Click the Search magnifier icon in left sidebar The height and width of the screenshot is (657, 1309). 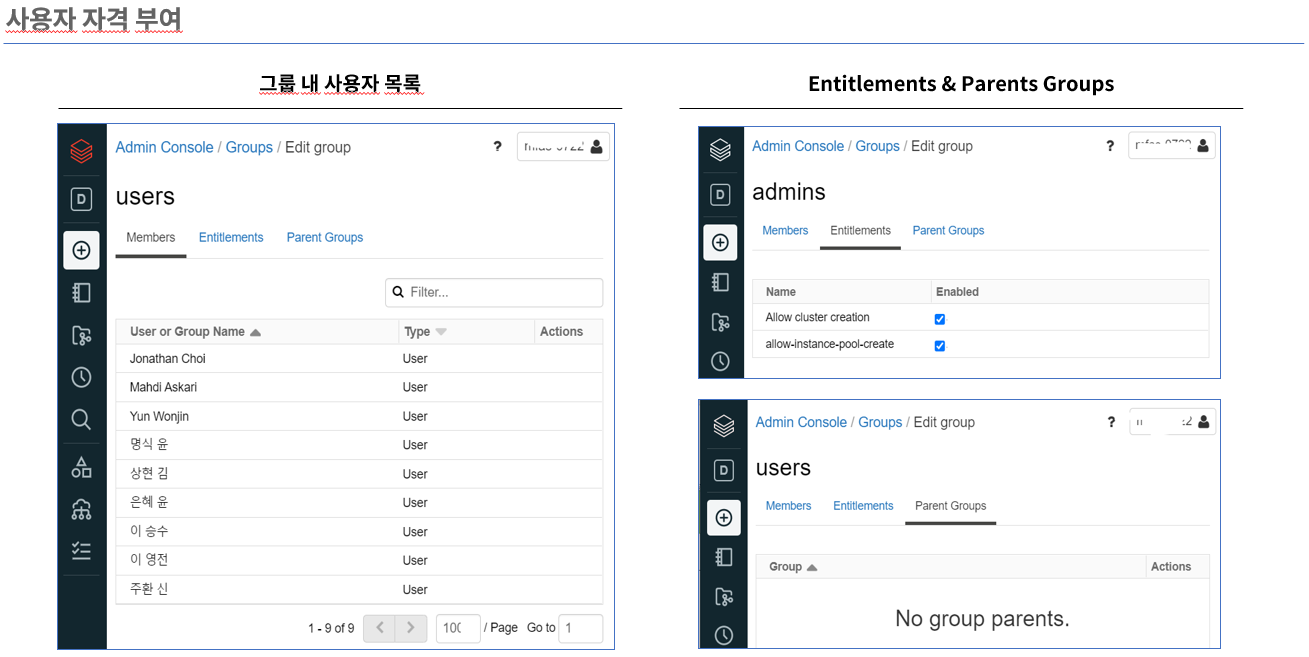(82, 420)
